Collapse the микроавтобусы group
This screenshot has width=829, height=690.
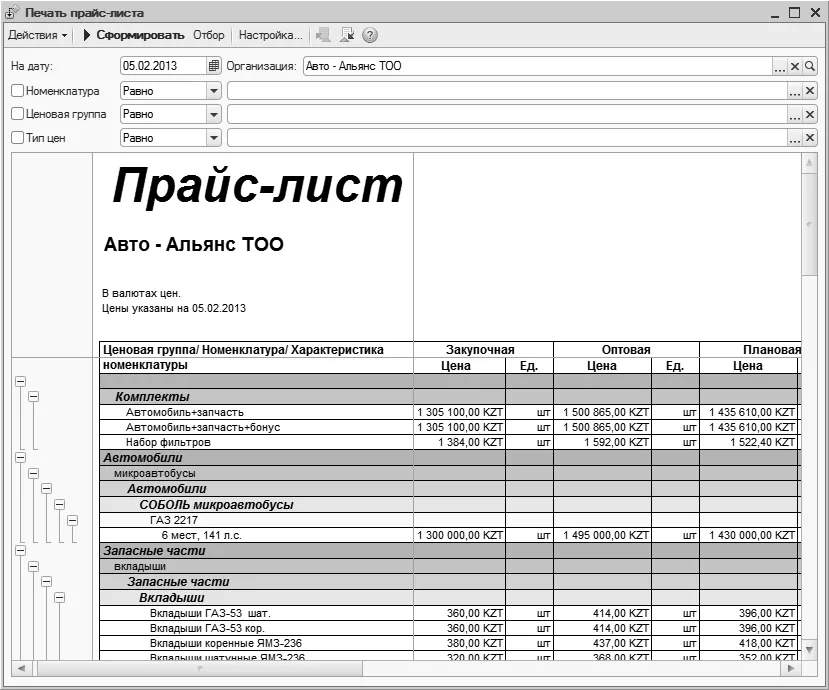click(x=33, y=473)
